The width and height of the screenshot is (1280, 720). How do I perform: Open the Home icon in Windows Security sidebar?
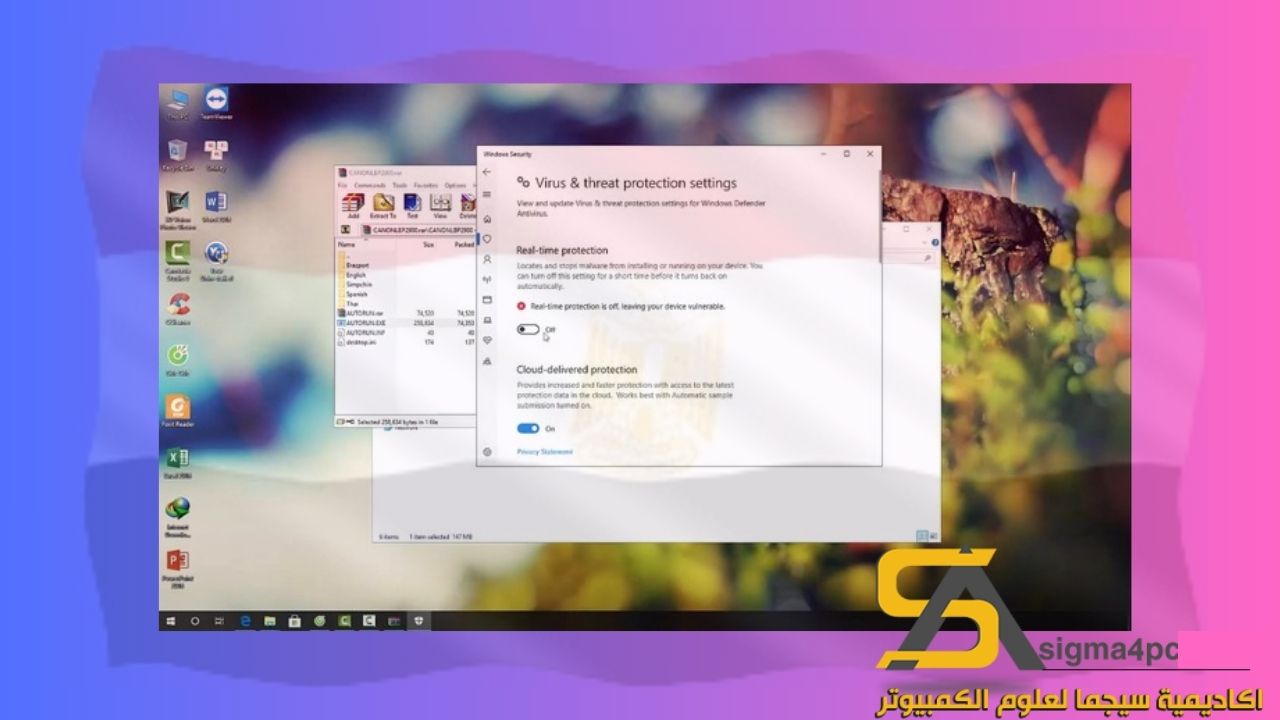[487, 218]
